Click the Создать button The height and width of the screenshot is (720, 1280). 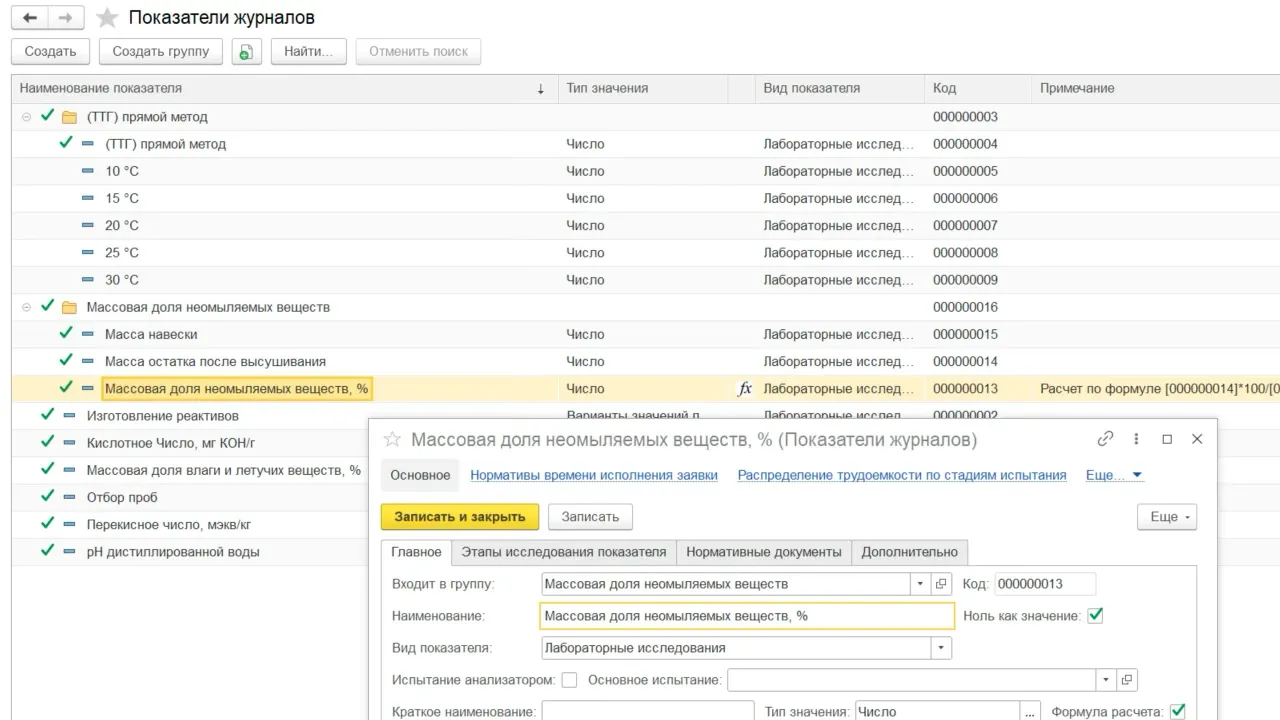50,52
